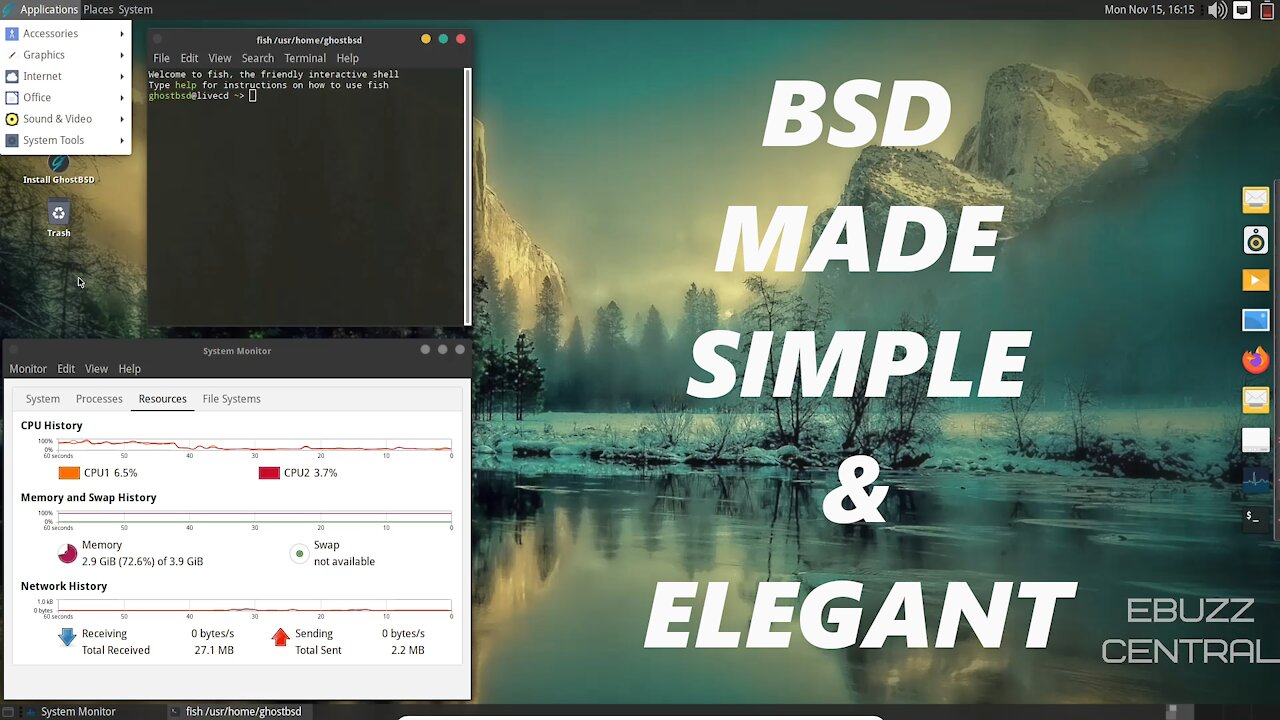
Task: Open the Internet submenu
Action: 65,76
